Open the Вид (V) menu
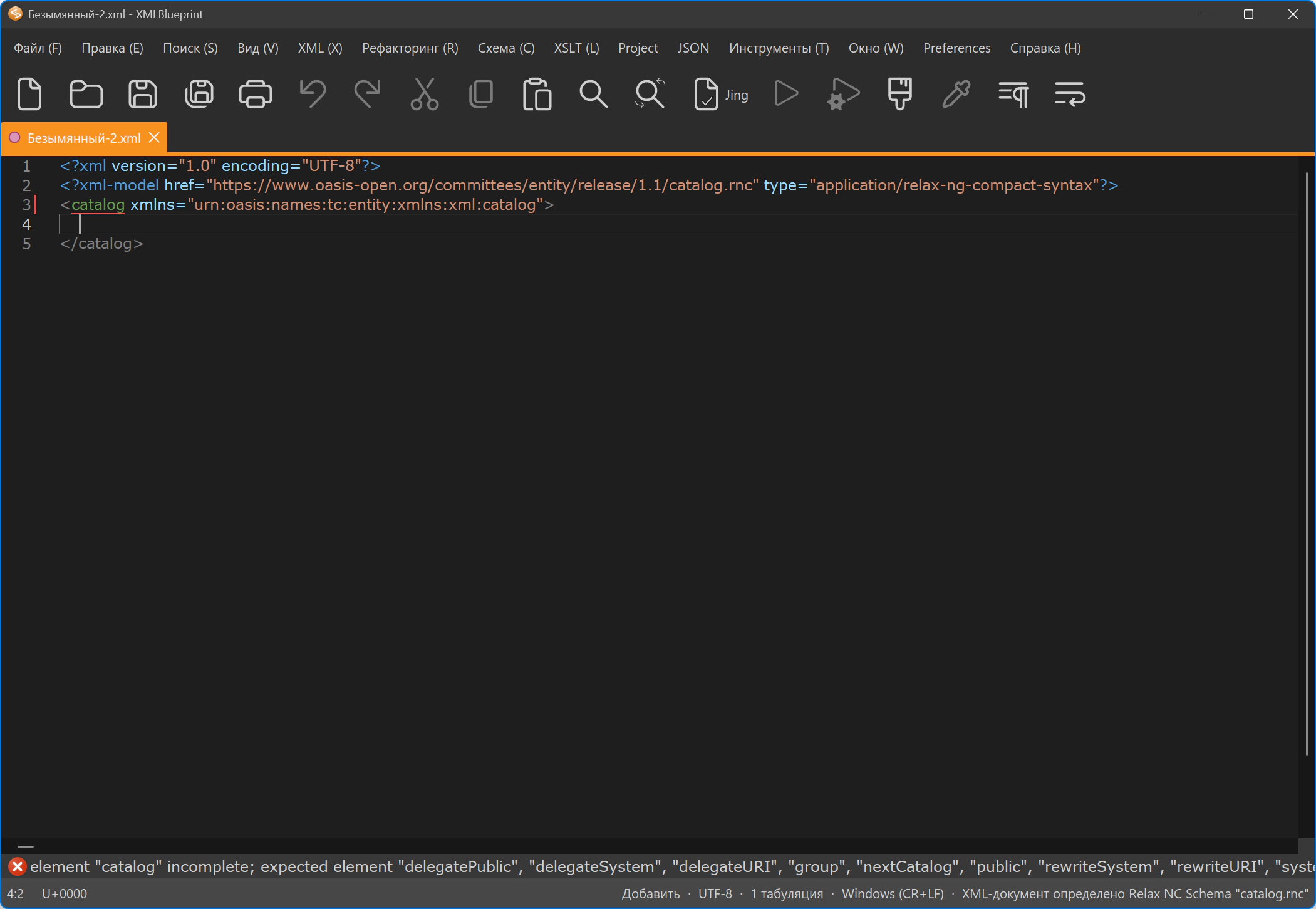1316x909 pixels. point(258,48)
